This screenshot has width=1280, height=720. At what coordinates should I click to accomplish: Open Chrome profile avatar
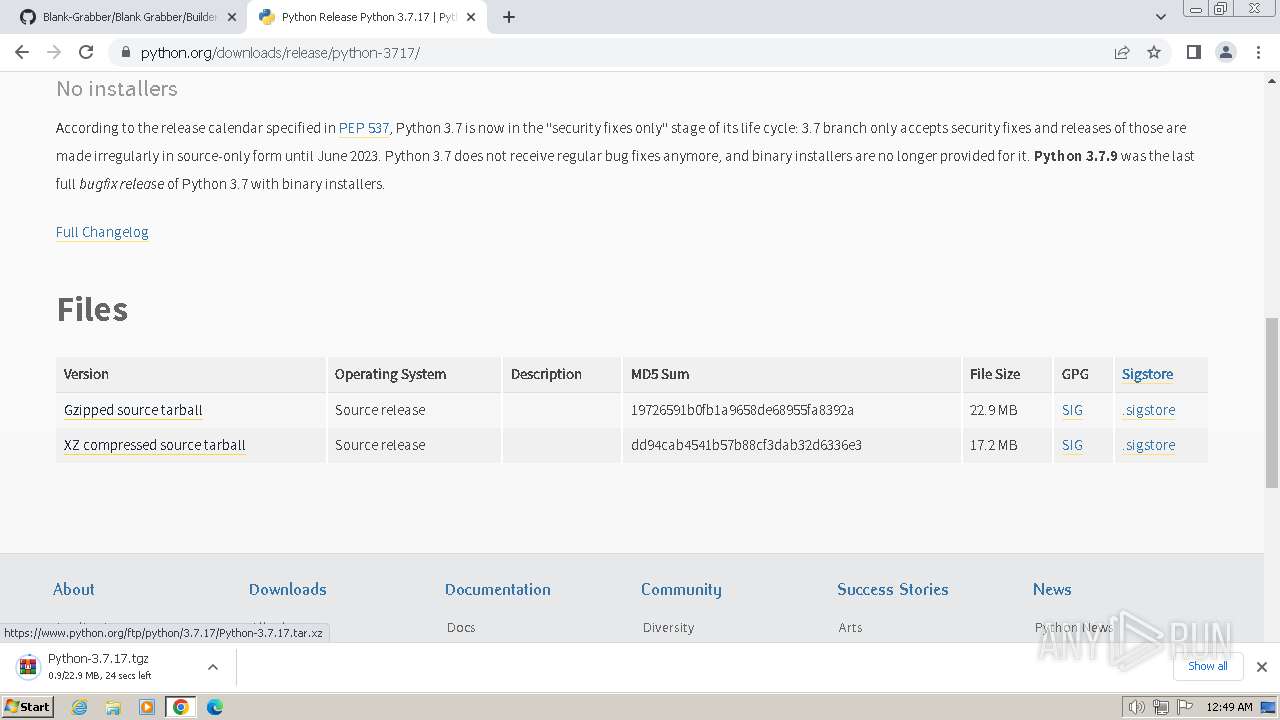click(1226, 52)
